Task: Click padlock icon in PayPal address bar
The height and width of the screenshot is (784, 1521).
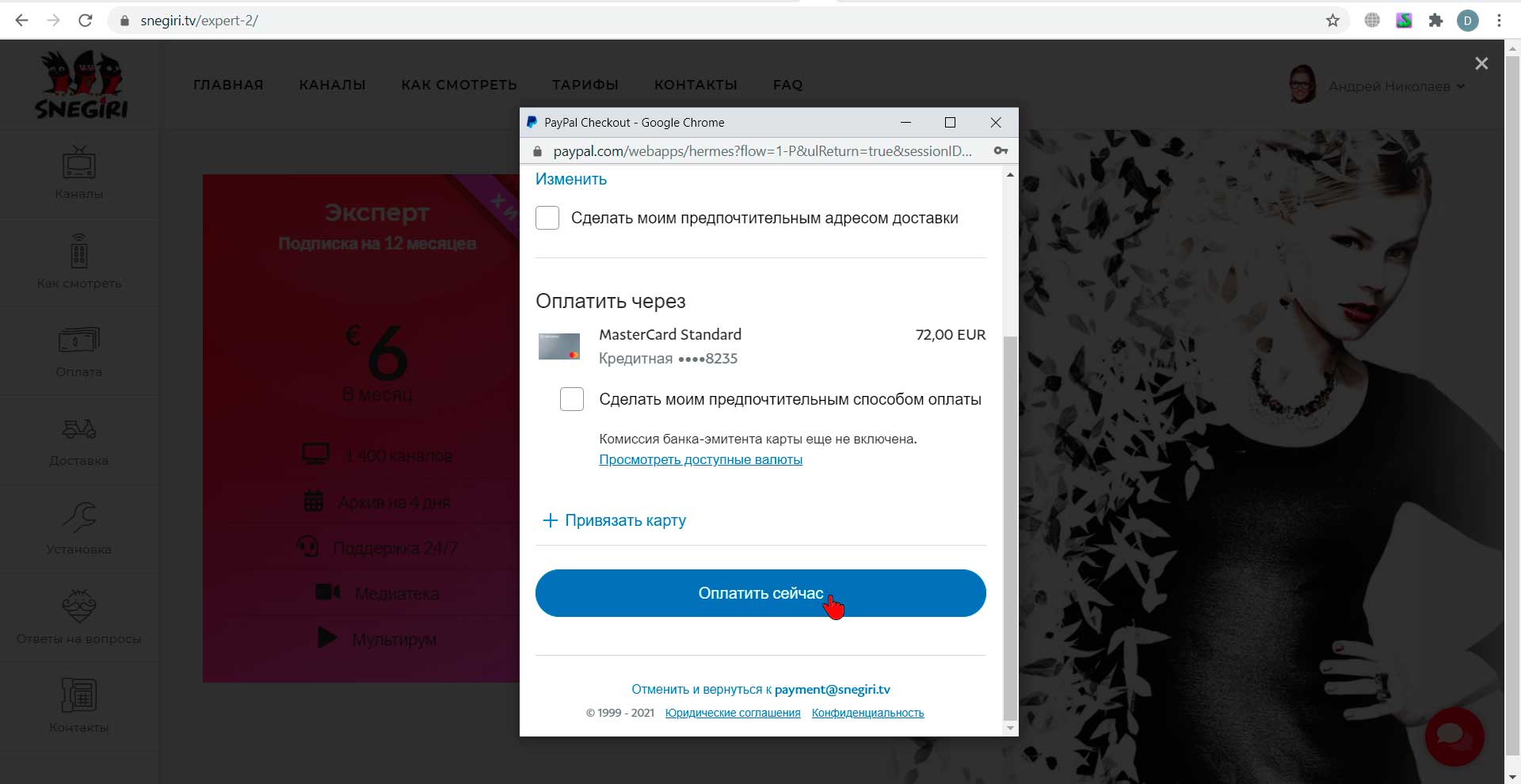Action: tap(537, 151)
